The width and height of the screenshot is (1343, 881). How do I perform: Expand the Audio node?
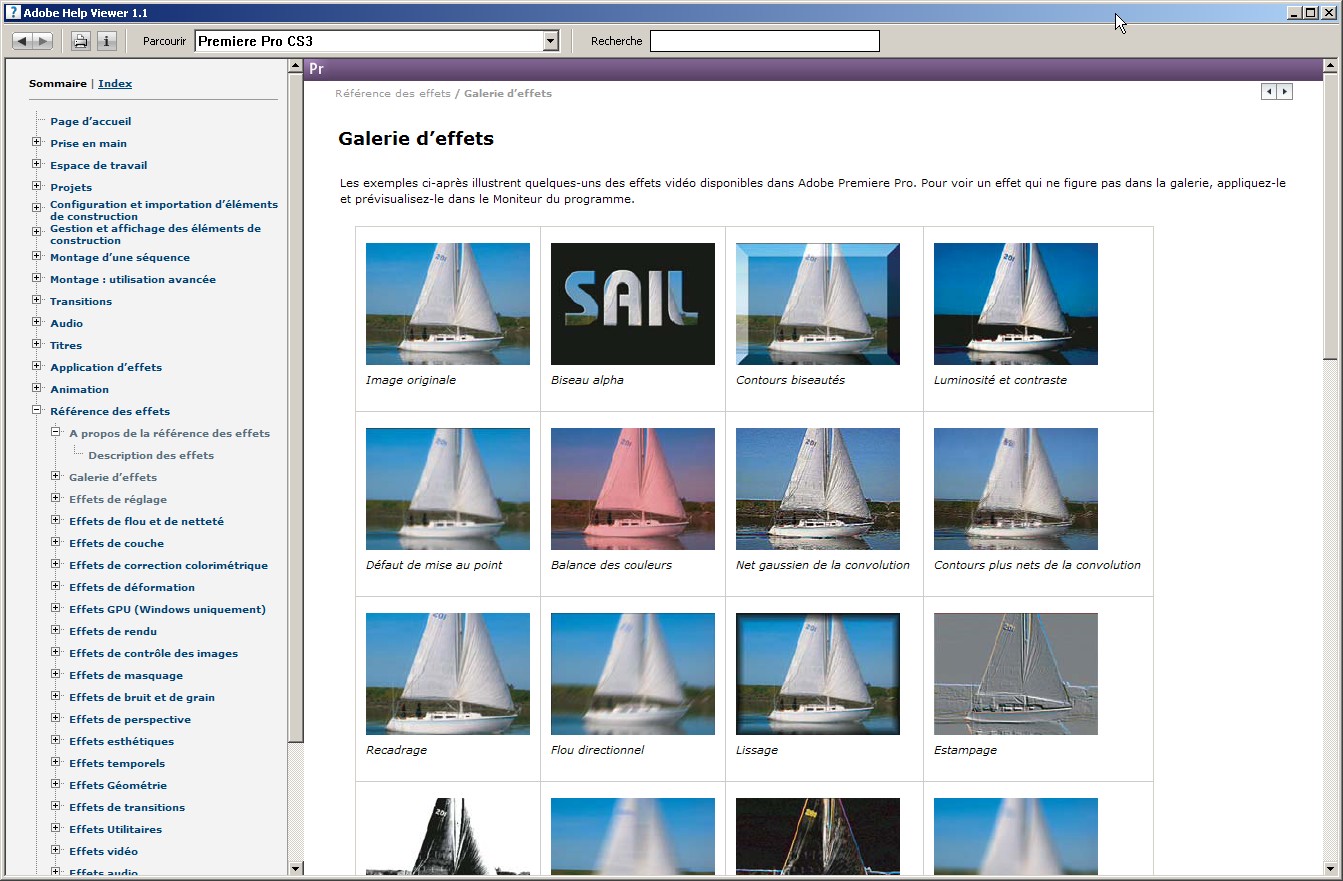[37, 323]
